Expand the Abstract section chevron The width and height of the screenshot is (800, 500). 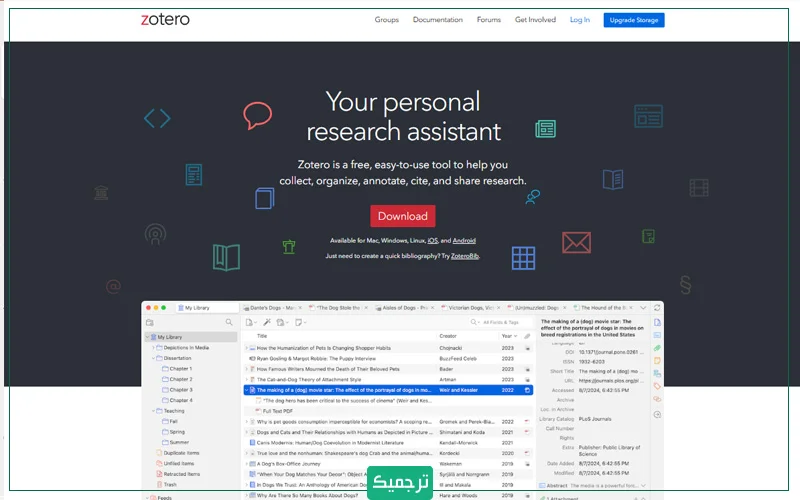pyautogui.click(x=643, y=485)
